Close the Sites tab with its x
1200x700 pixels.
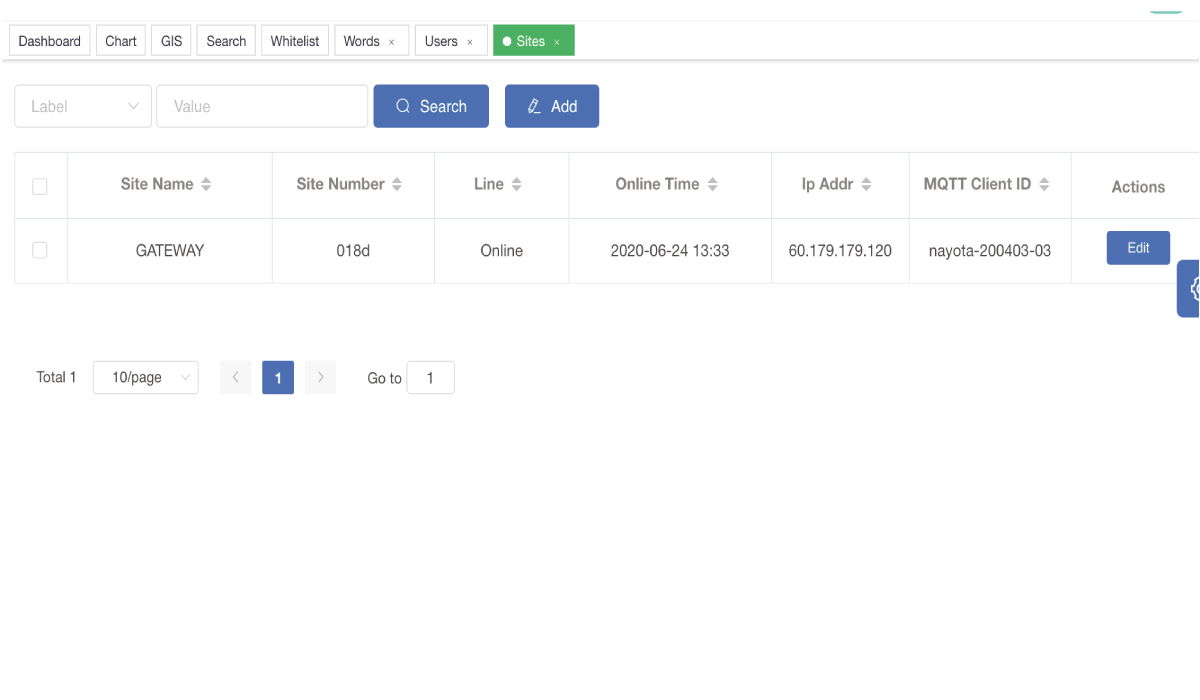point(557,42)
